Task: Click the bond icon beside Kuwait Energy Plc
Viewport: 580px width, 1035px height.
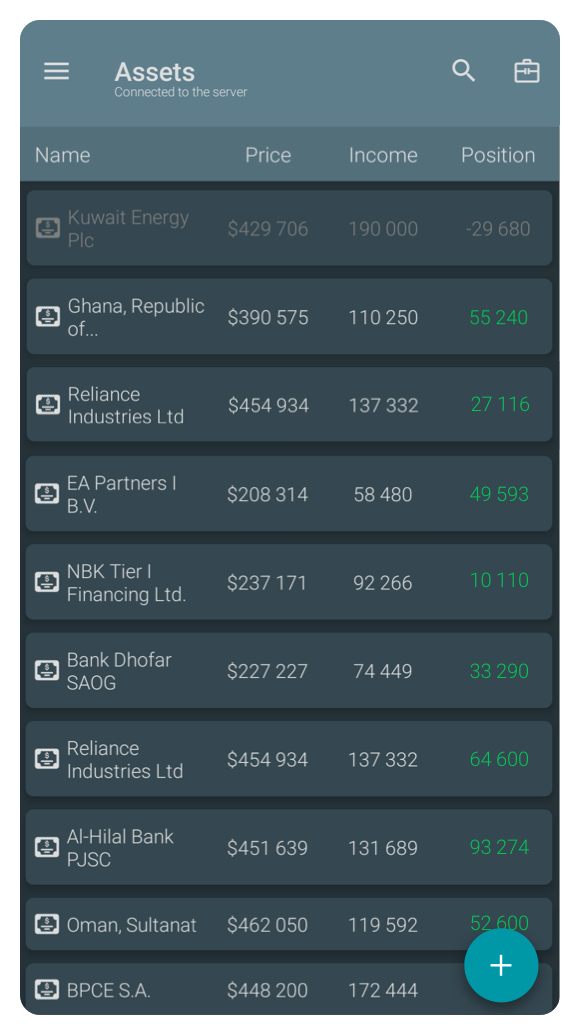Action: click(48, 228)
